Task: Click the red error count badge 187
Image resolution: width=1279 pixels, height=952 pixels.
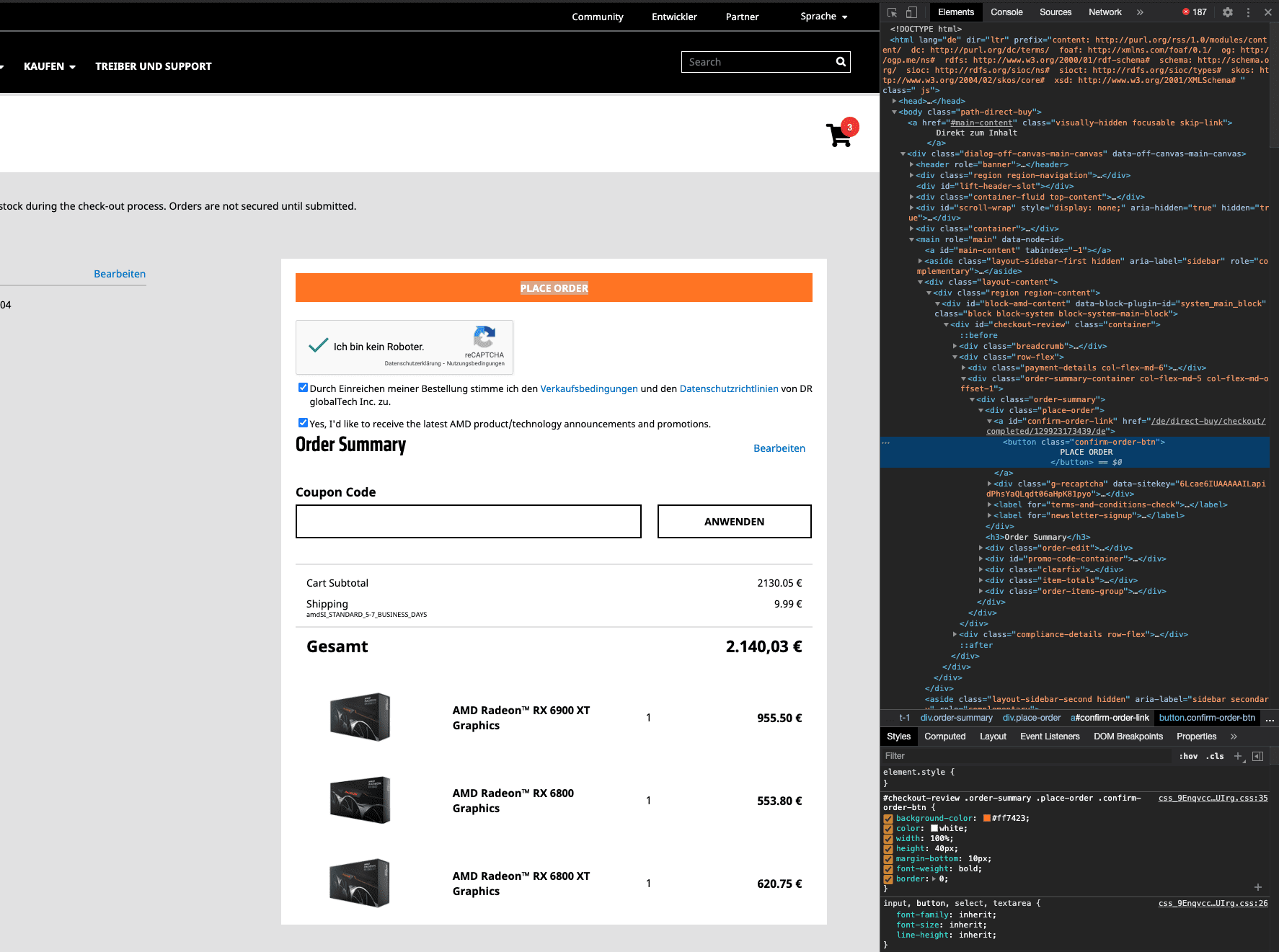Action: [1195, 12]
